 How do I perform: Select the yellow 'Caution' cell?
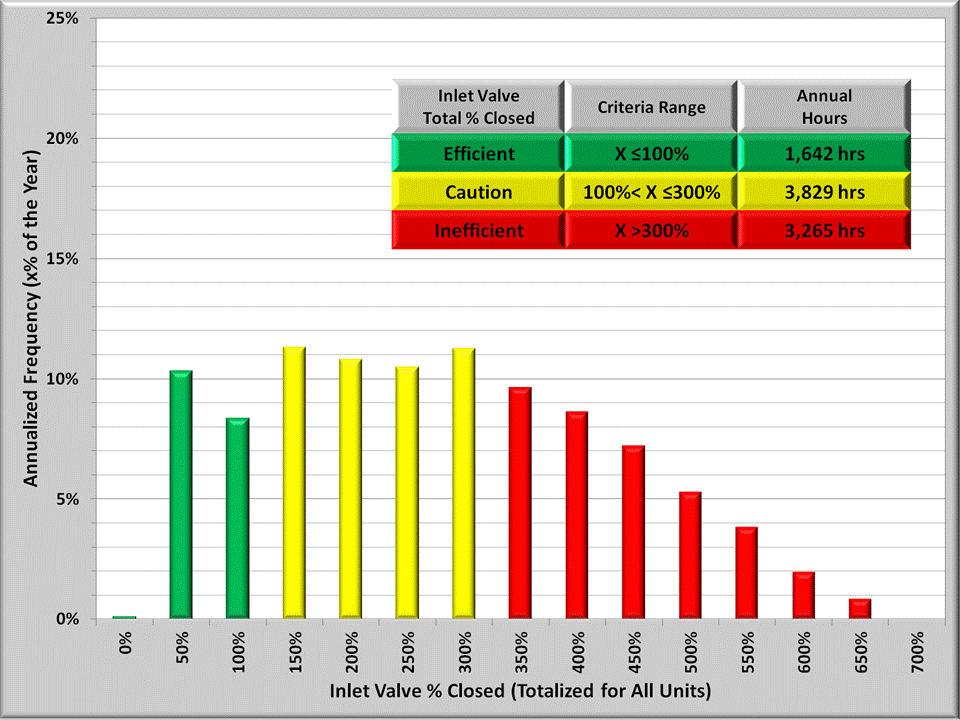[478, 192]
